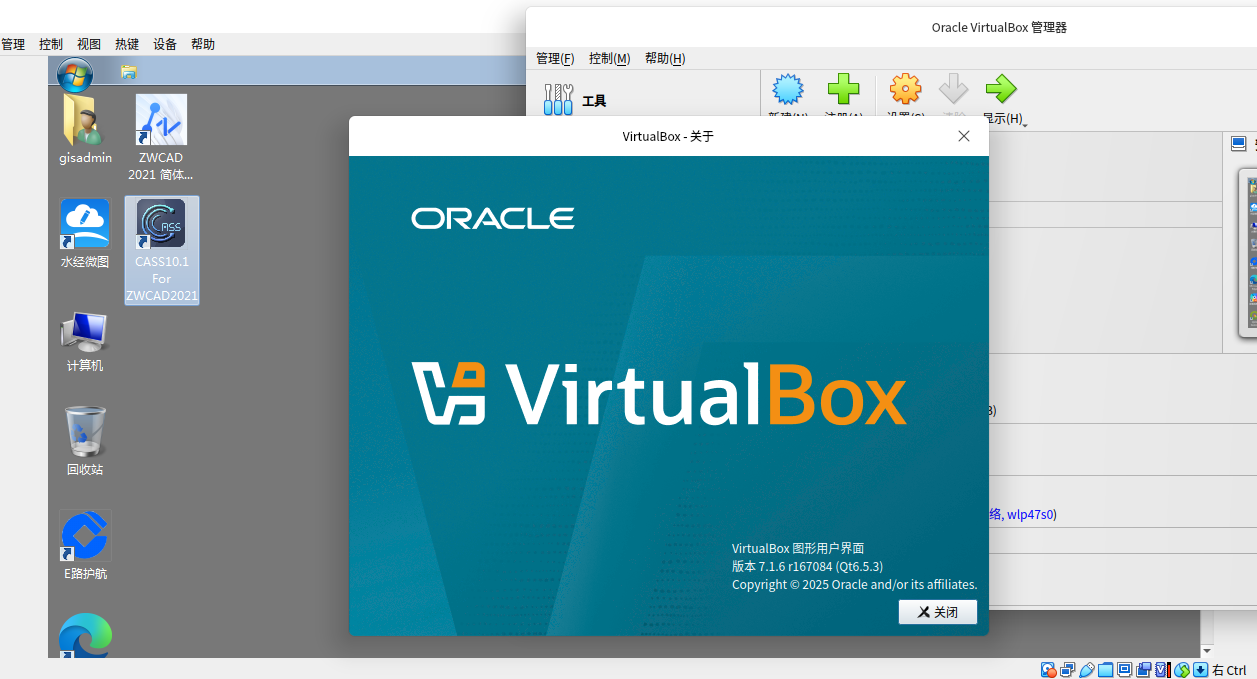Screen dimensions: 1257x679
Task: Open the 设备 menu of the VM window
Action: (x=165, y=44)
